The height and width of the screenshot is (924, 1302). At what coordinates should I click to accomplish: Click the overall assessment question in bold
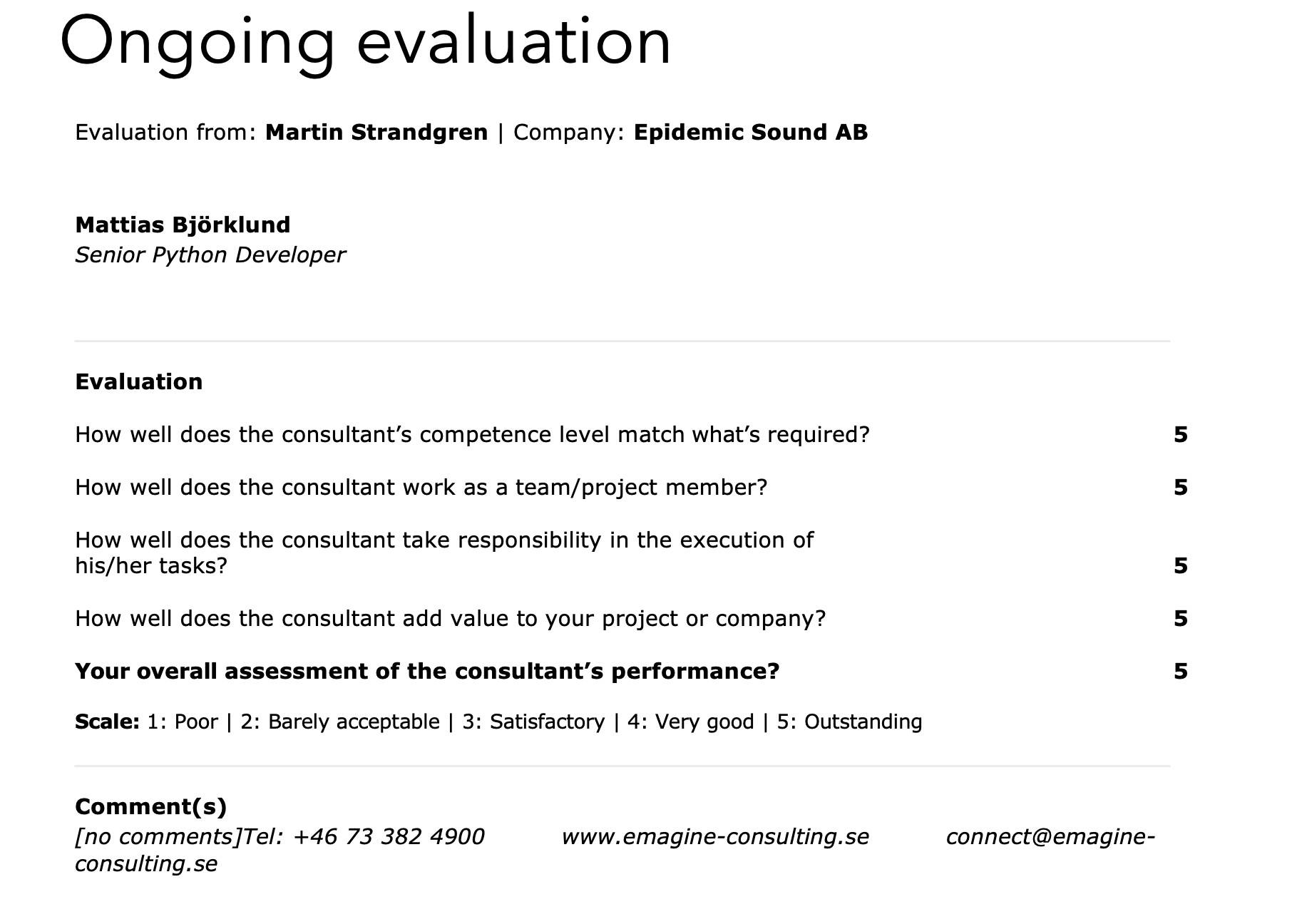point(427,671)
